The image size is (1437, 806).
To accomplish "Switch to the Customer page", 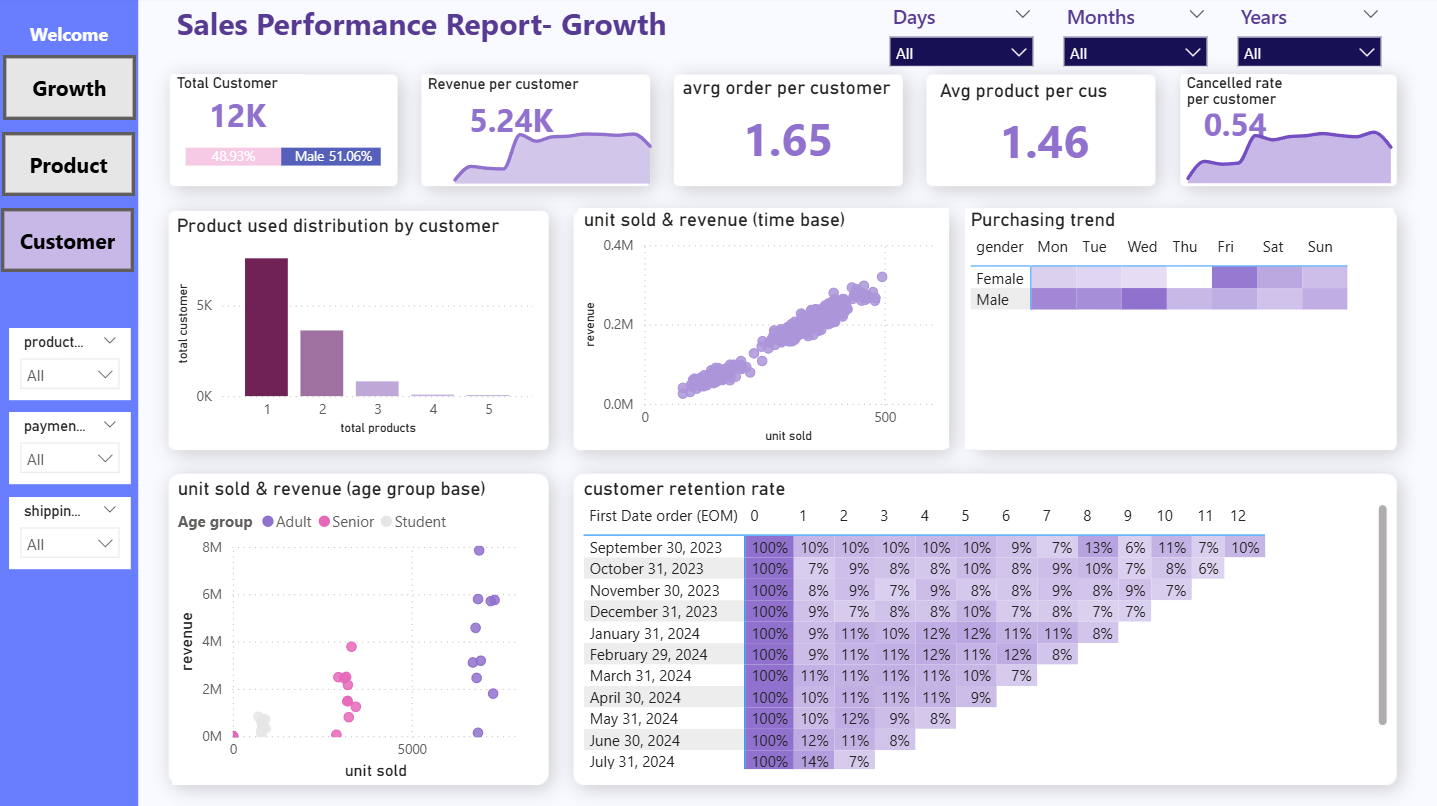I will (x=67, y=241).
